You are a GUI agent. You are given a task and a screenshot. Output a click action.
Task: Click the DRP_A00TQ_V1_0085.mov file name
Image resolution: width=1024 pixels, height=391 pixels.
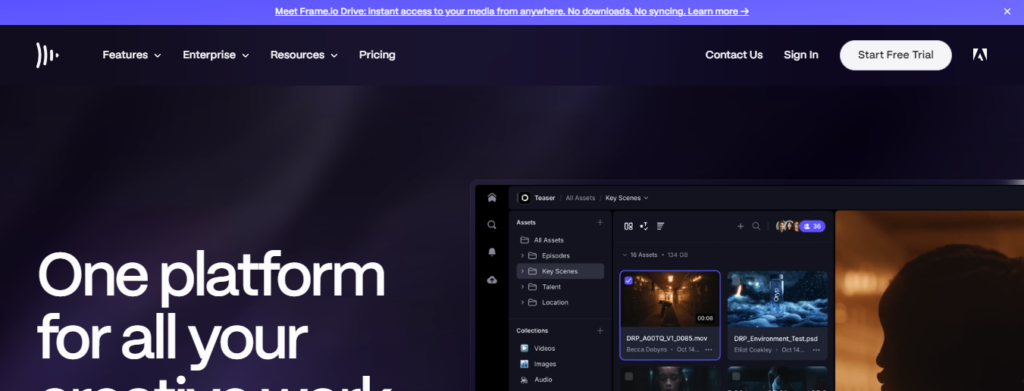(667, 339)
